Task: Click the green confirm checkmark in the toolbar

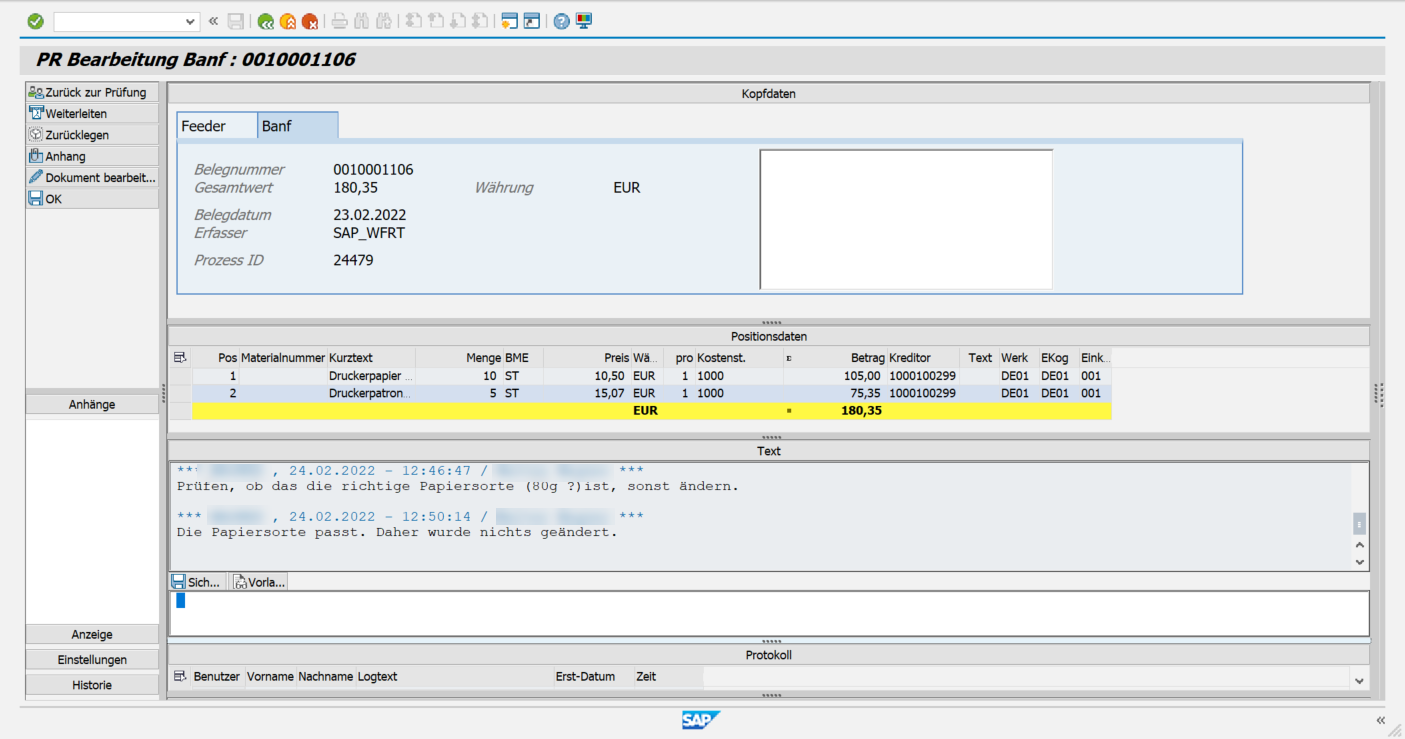Action: [35, 20]
